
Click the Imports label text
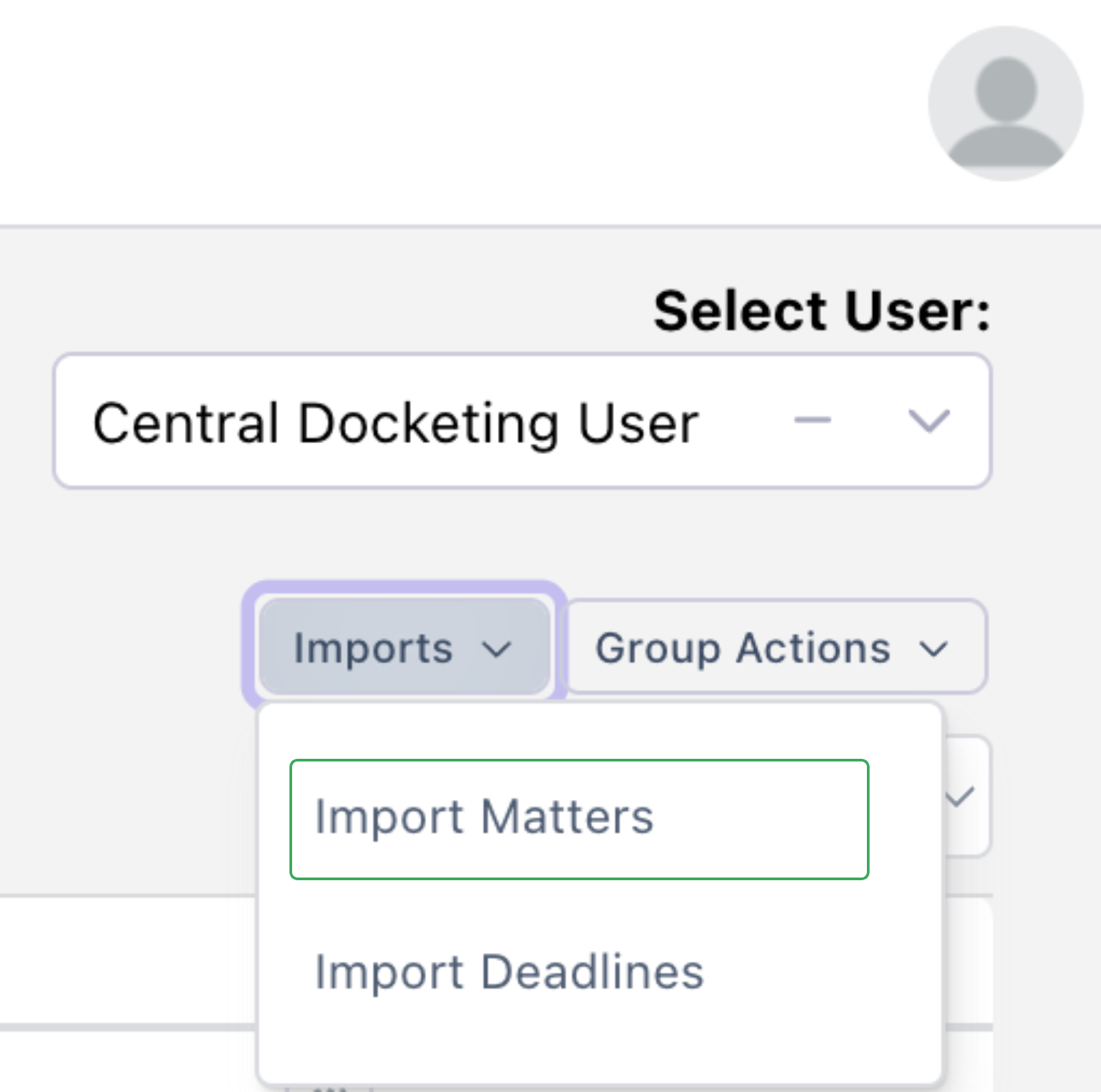[373, 648]
